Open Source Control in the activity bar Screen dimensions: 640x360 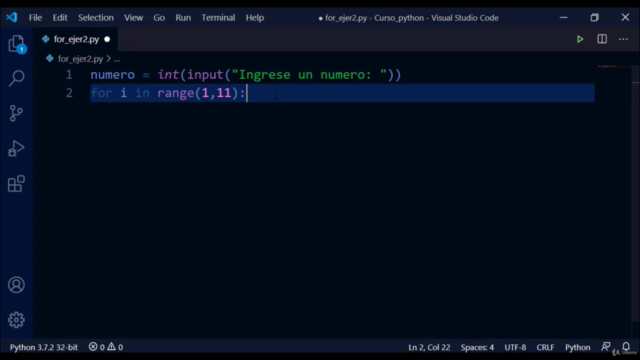click(x=16, y=113)
